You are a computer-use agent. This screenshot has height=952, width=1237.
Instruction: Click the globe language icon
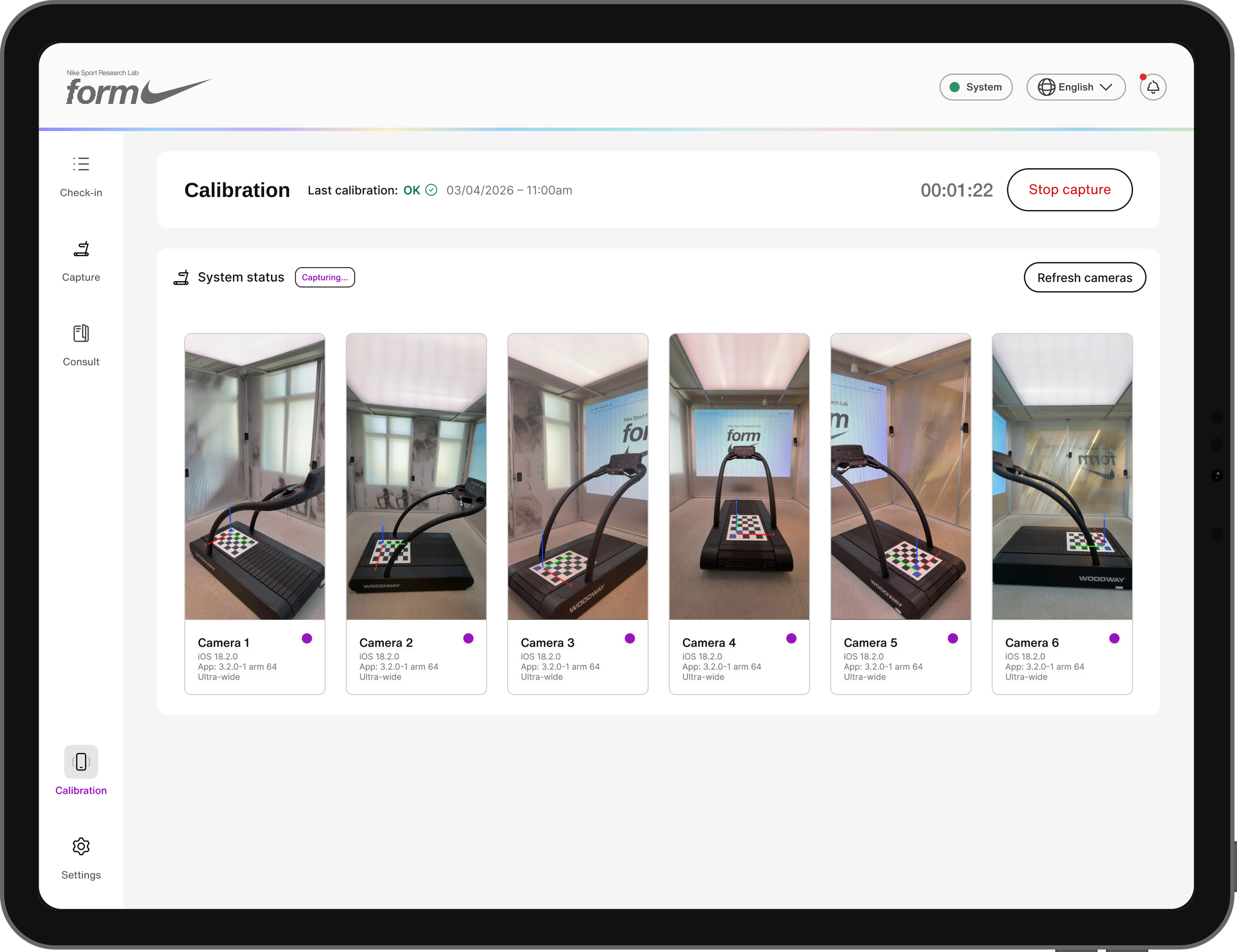(x=1046, y=87)
